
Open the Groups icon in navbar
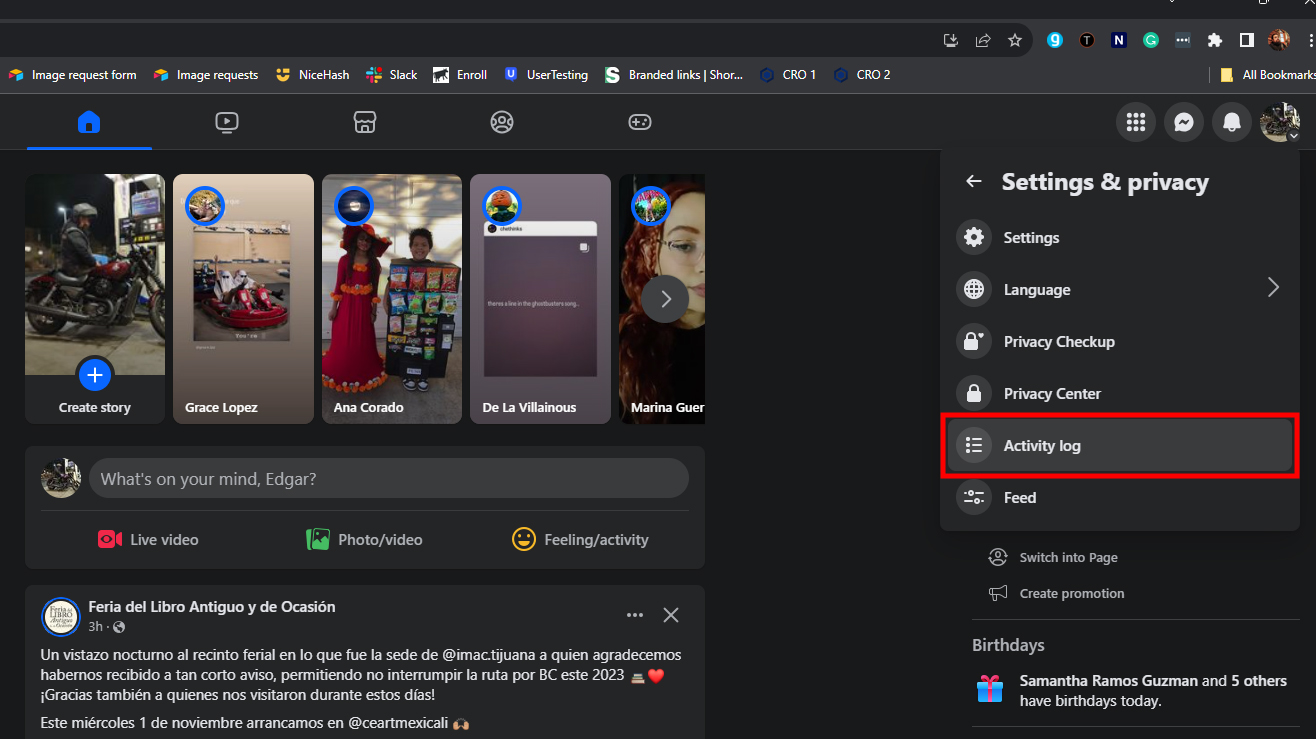point(502,122)
